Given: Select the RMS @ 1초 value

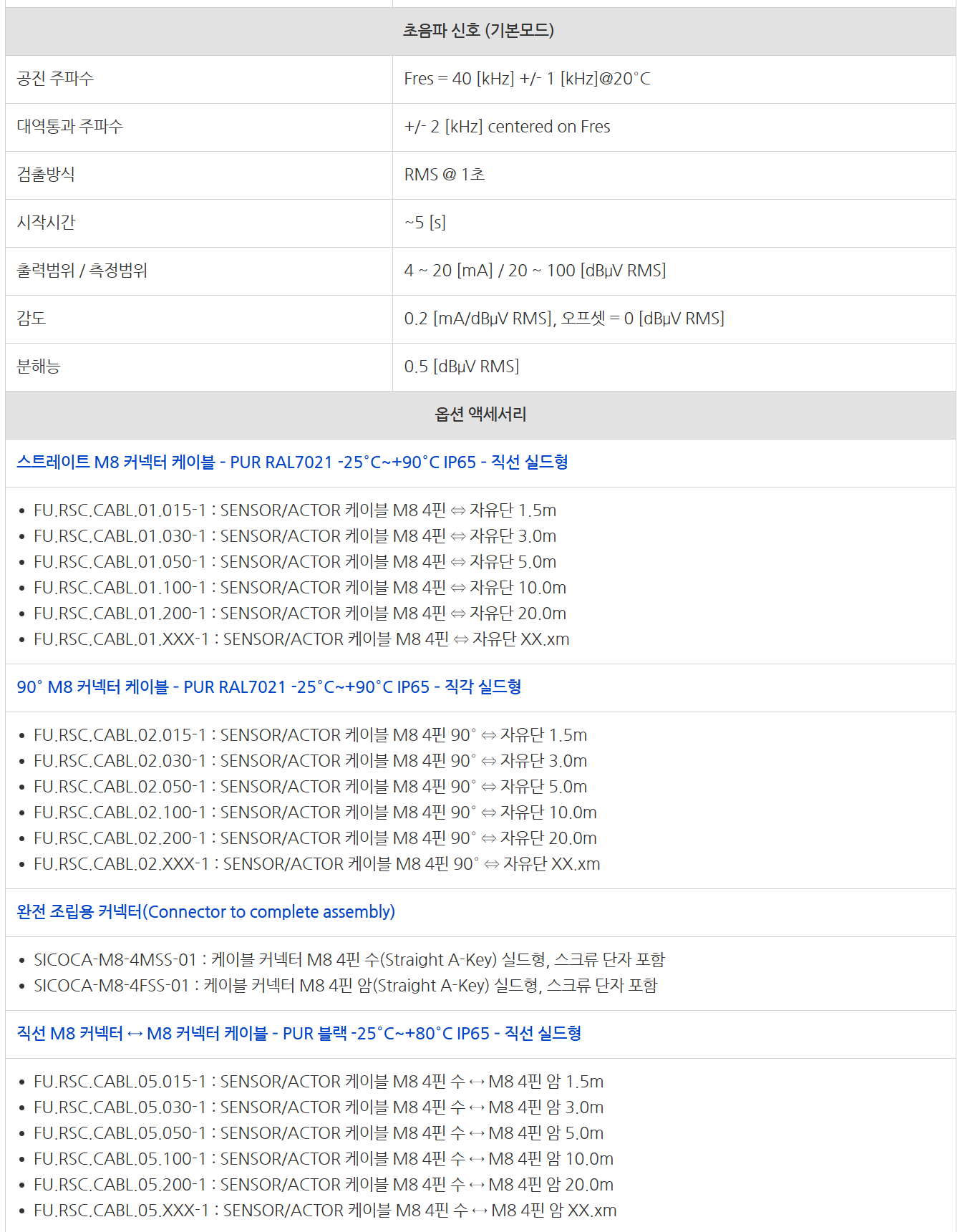Looking at the screenshot, I should point(445,175).
